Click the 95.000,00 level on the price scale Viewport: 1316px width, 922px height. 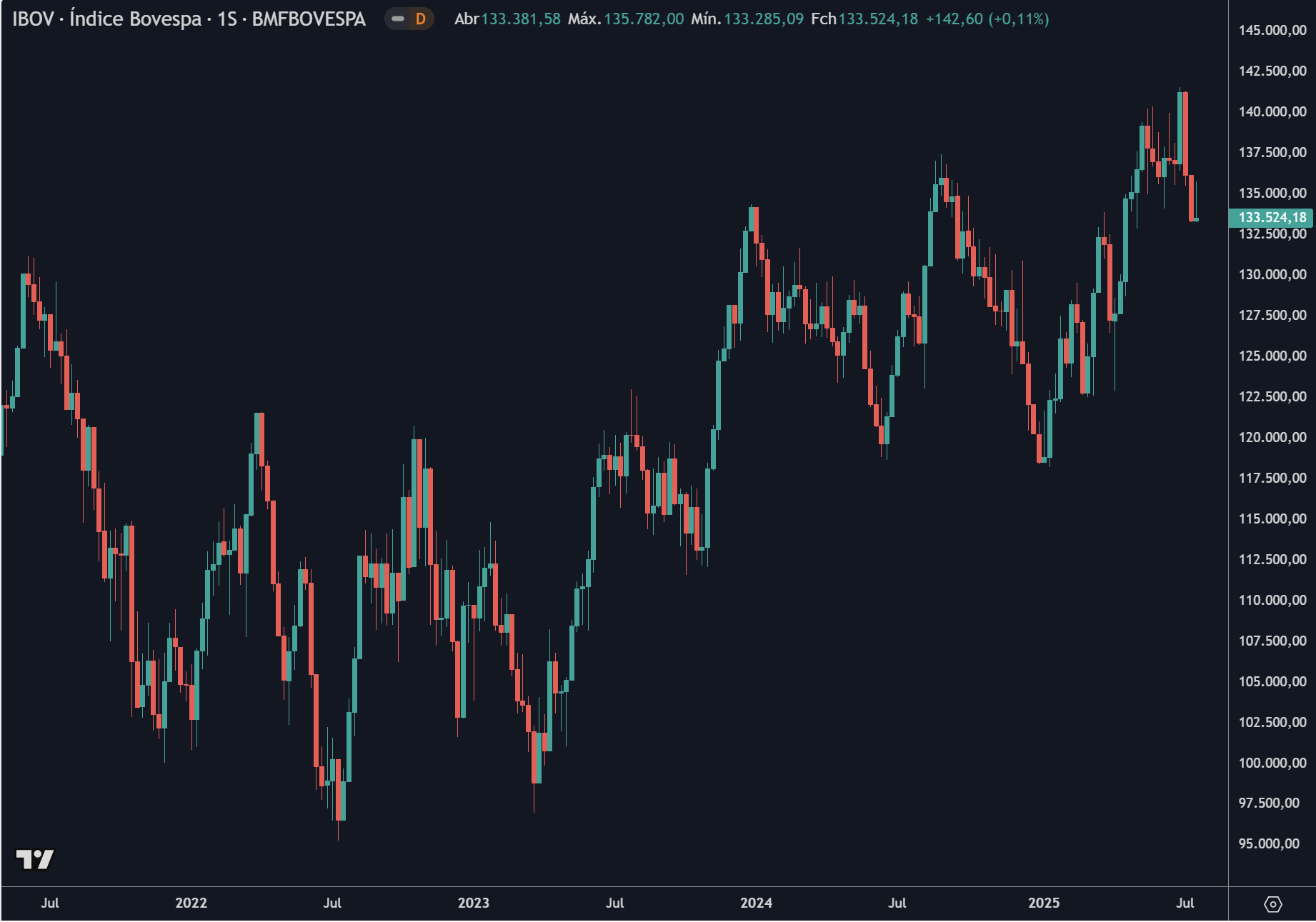pyautogui.click(x=1269, y=843)
